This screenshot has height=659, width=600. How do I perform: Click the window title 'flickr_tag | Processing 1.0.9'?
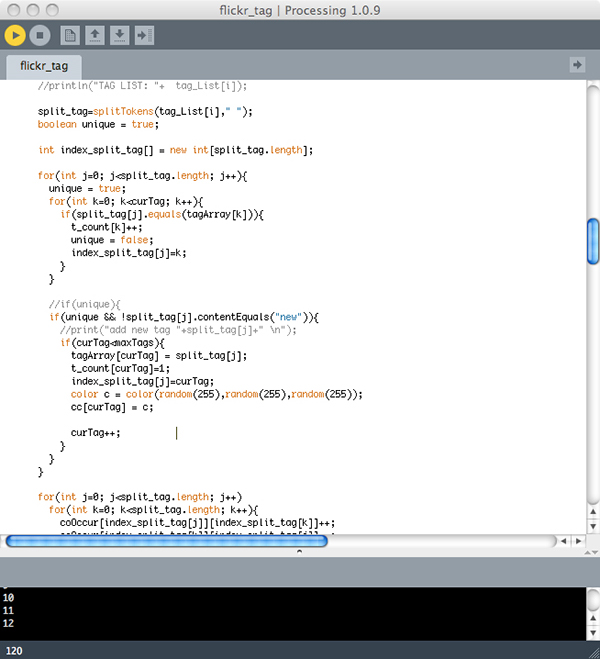coord(300,10)
